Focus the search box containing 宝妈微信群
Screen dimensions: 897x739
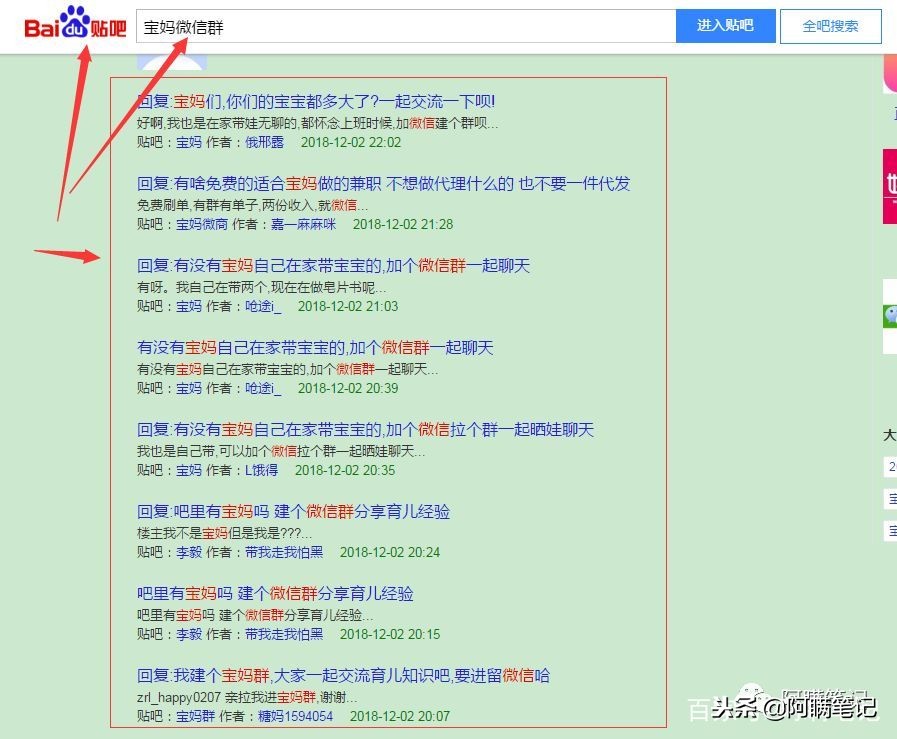click(x=406, y=26)
